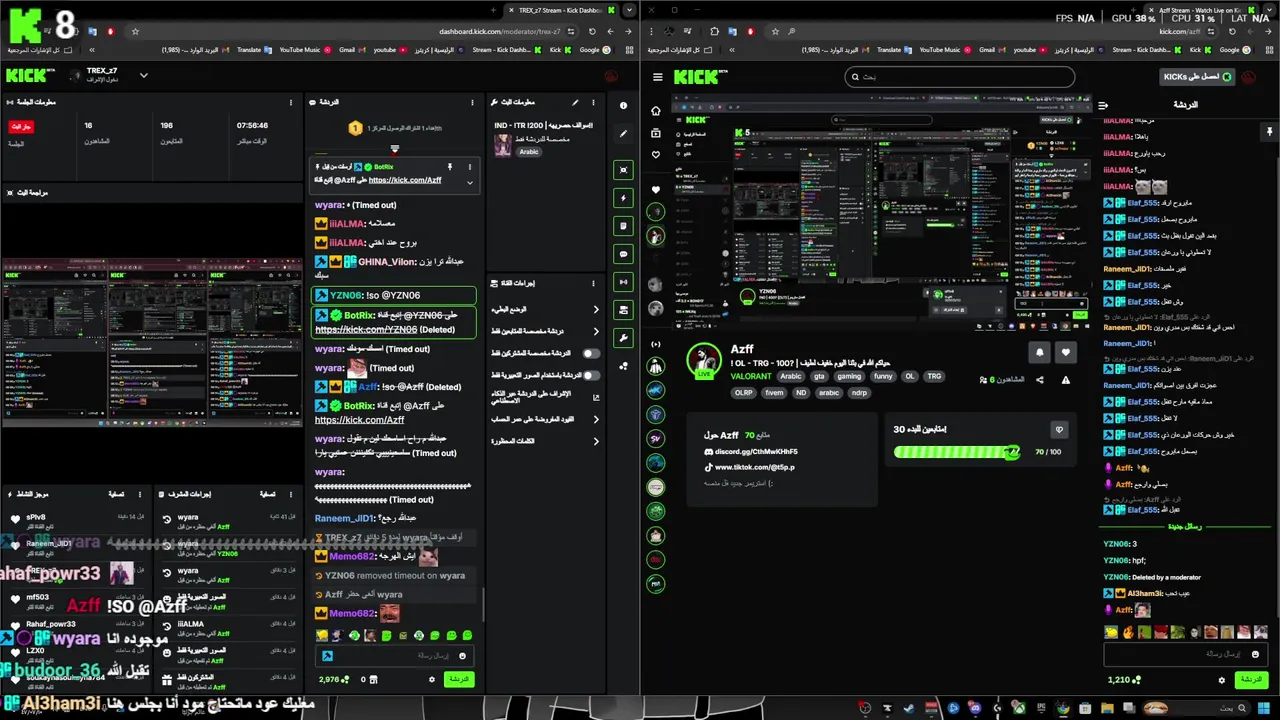The width and height of the screenshot is (1280, 720).
Task: Switch to the Azff Stream browser tab
Action: pos(1204,10)
